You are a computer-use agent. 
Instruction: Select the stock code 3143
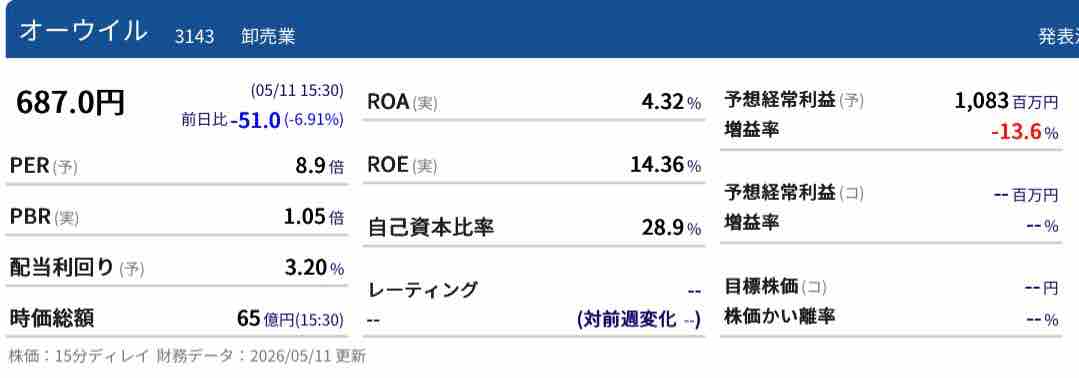pos(194,36)
